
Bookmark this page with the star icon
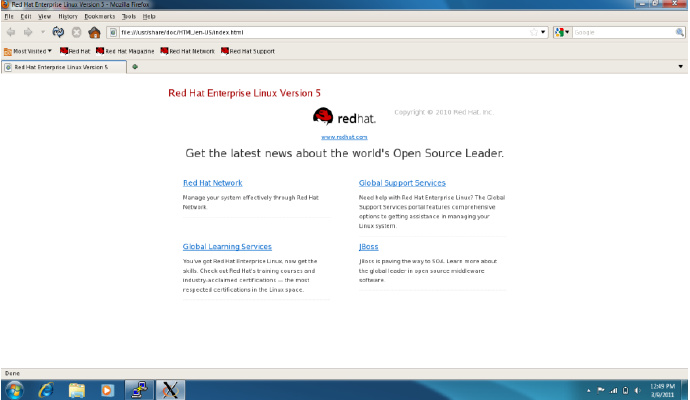tap(534, 32)
